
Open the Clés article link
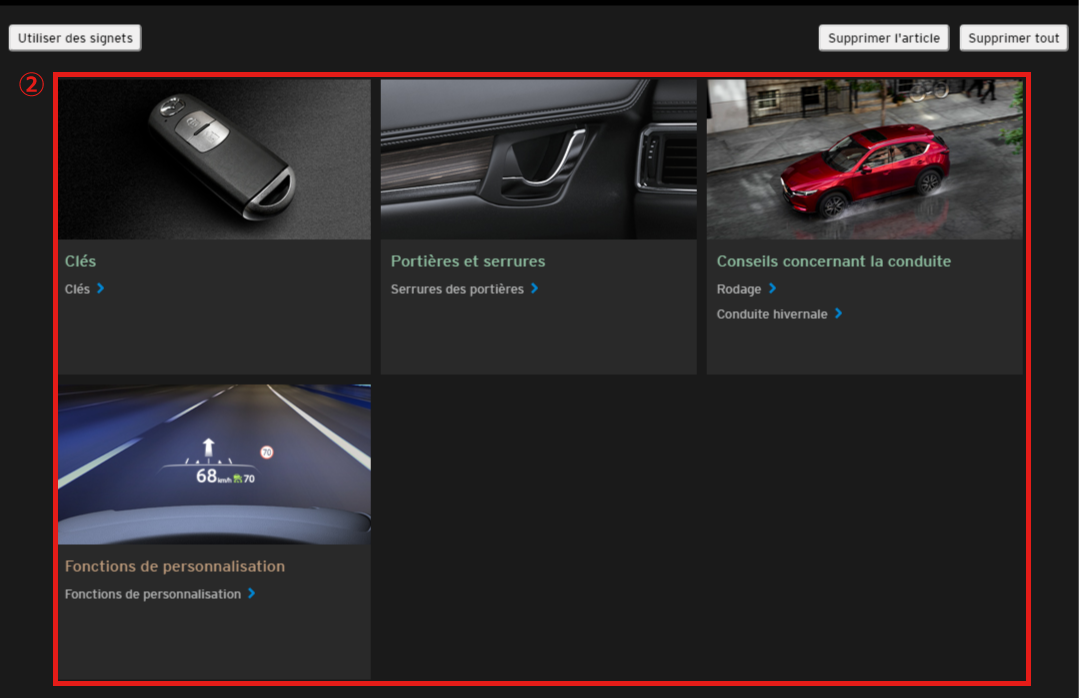pyautogui.click(x=77, y=289)
